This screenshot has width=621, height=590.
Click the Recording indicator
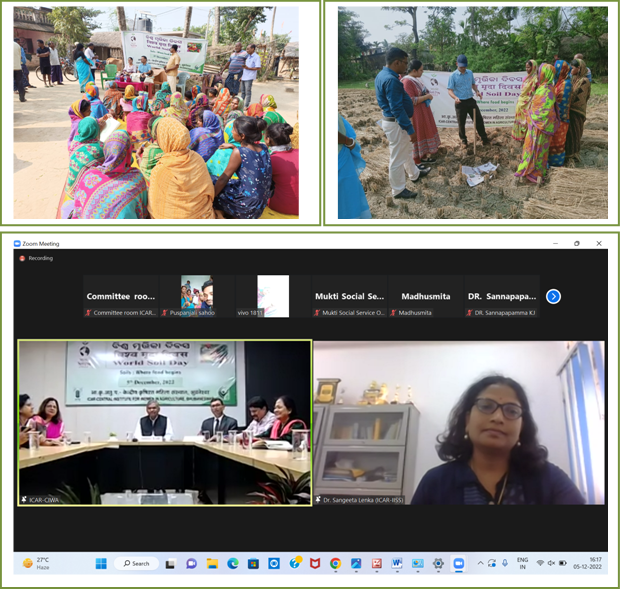coord(37,258)
